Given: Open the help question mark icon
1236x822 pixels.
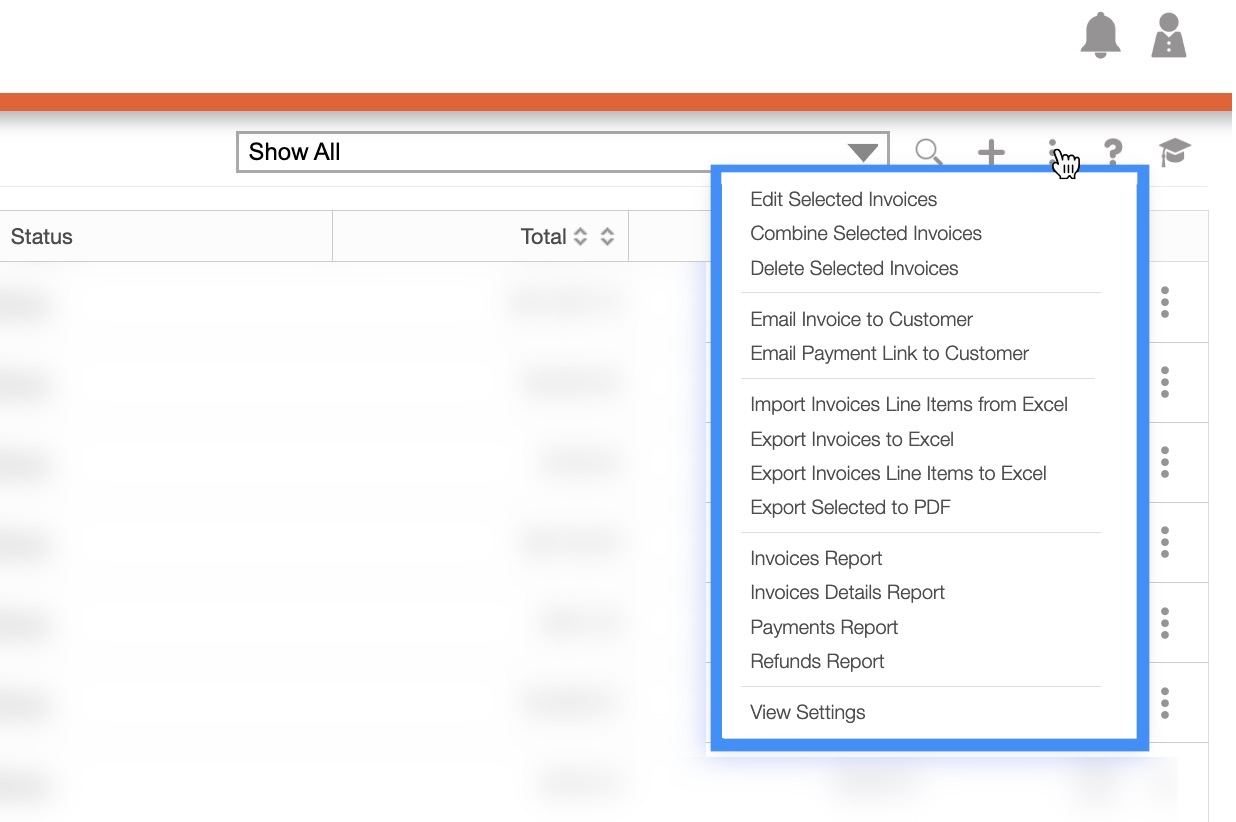Looking at the screenshot, I should (1112, 152).
